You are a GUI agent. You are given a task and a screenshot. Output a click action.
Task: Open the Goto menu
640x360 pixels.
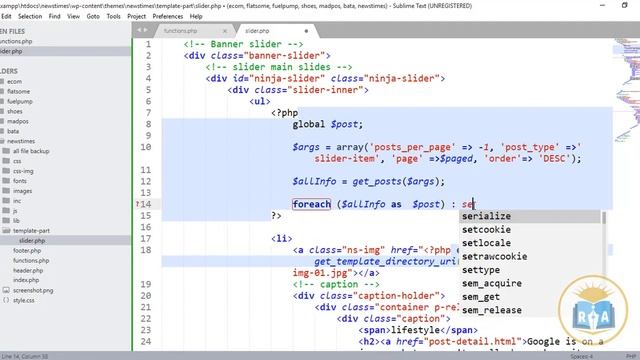[93, 16]
